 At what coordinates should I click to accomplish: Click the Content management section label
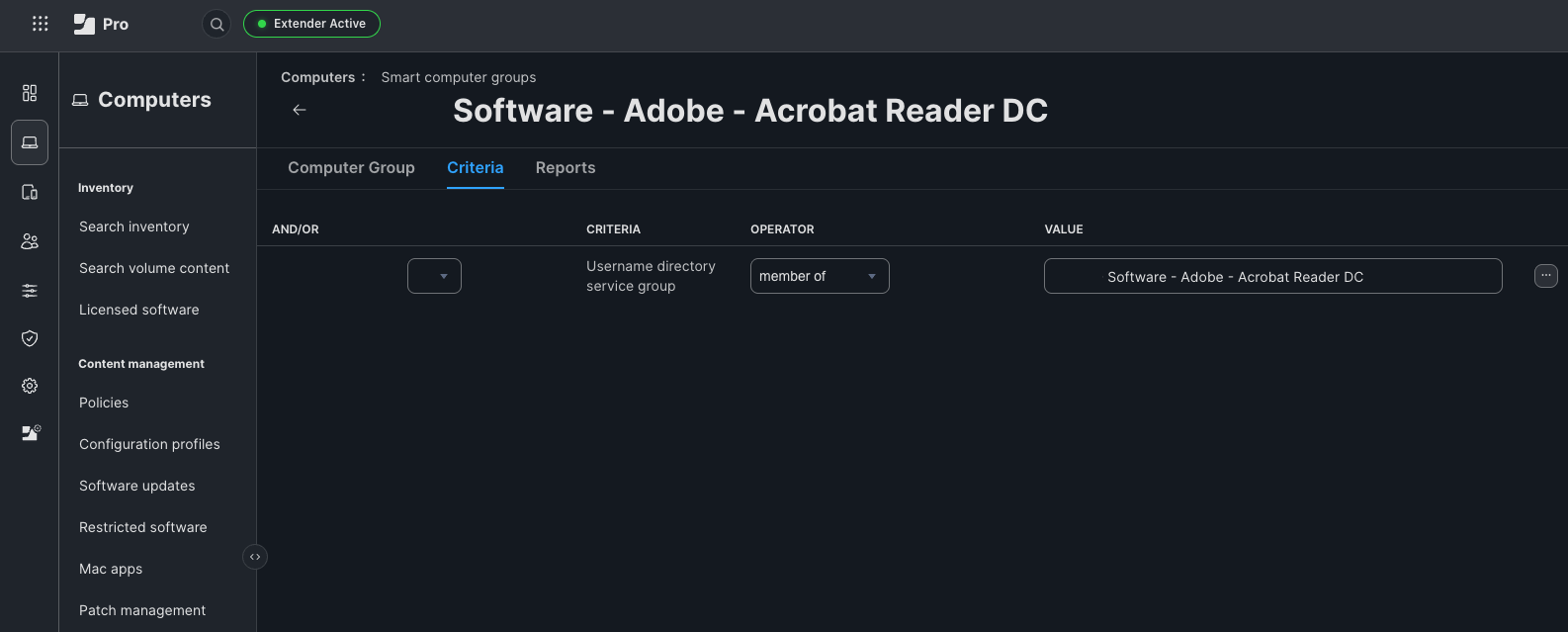141,364
